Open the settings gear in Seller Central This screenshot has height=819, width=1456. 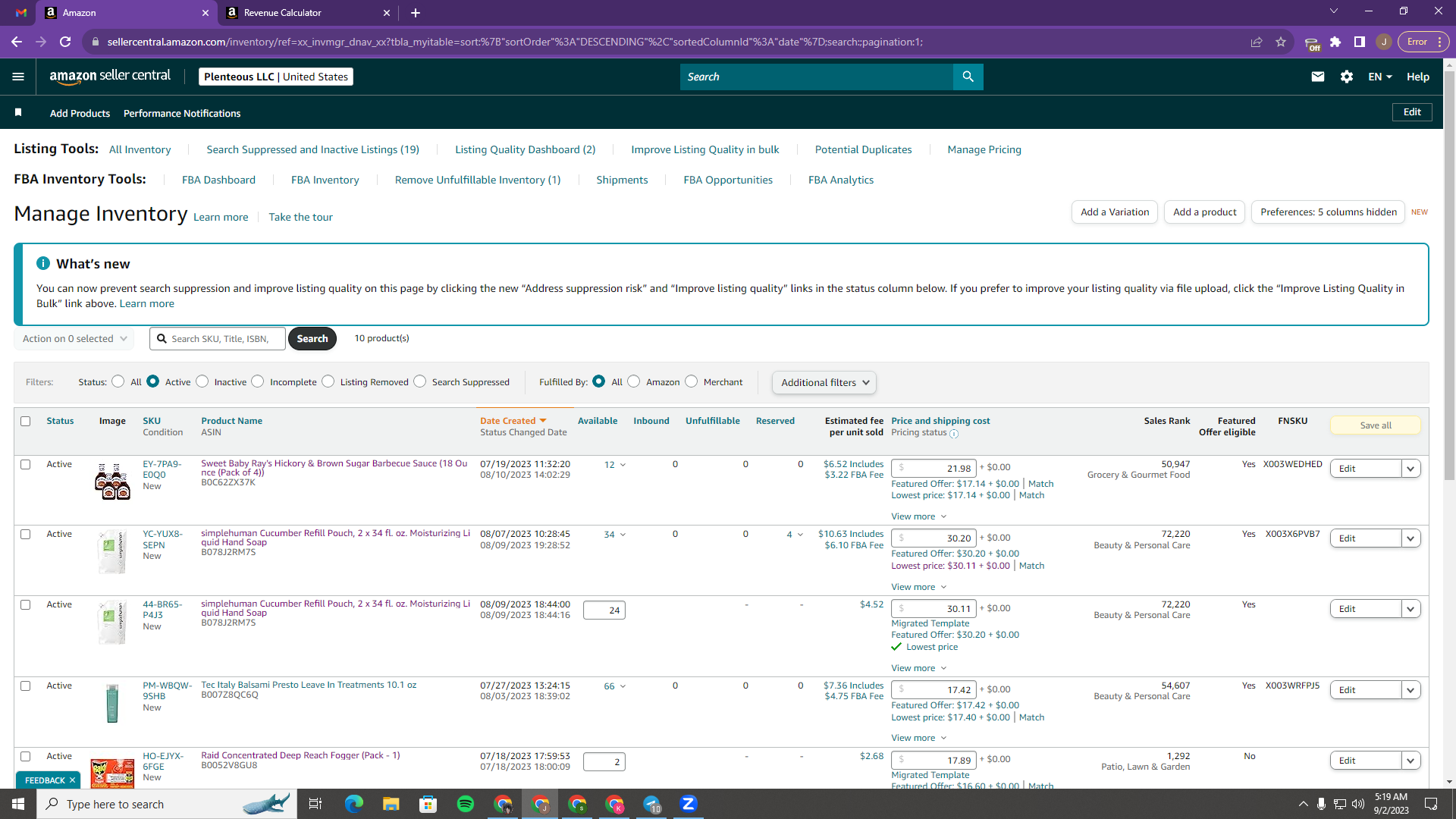1347,77
